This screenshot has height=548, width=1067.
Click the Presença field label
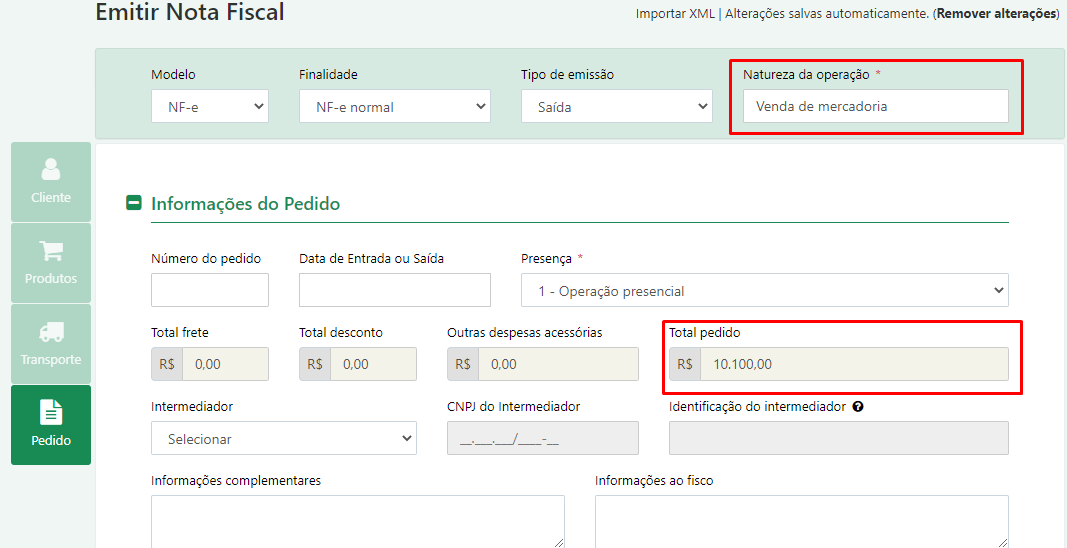547,258
